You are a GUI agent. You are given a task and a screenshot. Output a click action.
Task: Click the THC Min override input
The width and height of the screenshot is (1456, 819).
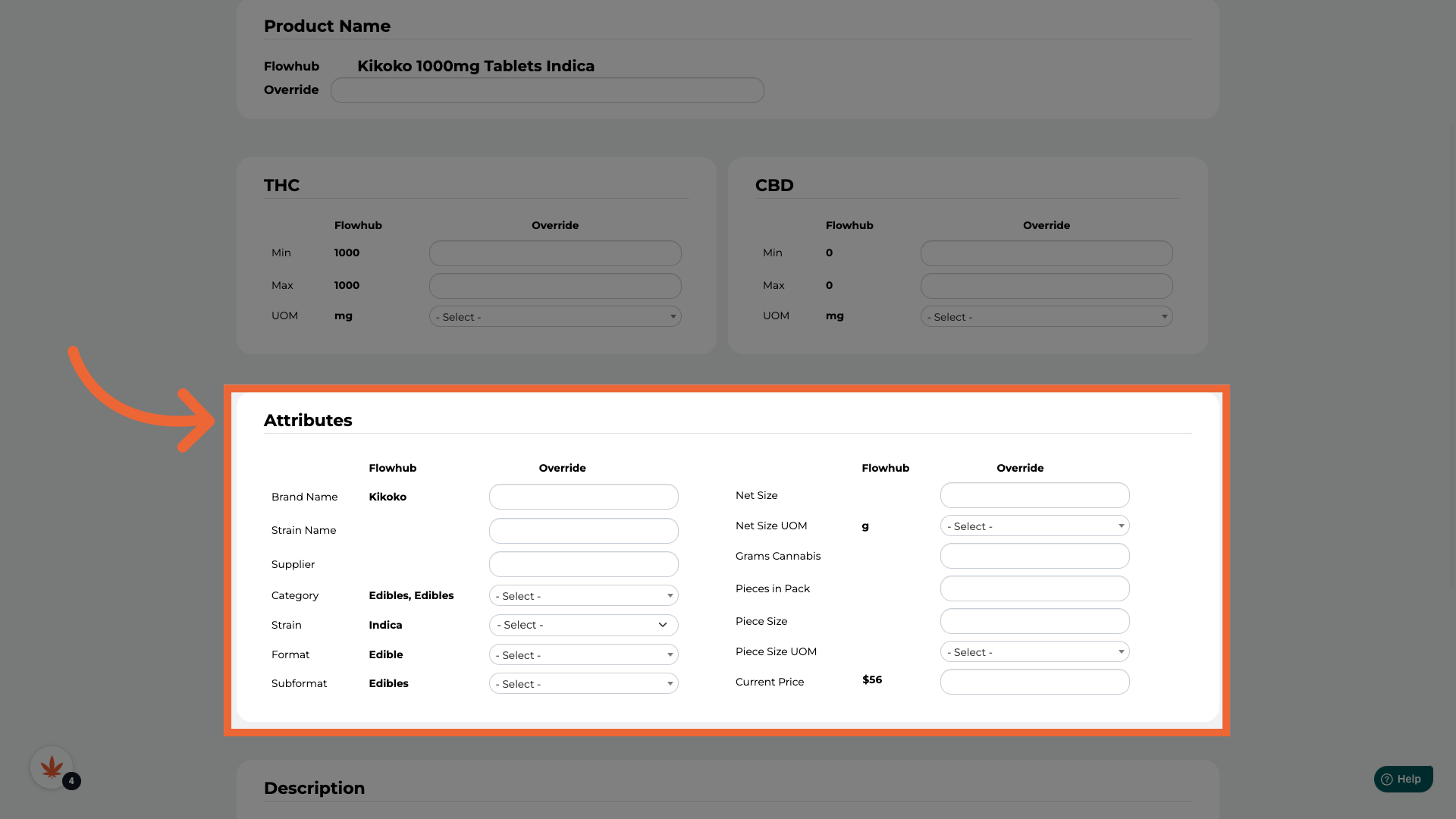(555, 253)
